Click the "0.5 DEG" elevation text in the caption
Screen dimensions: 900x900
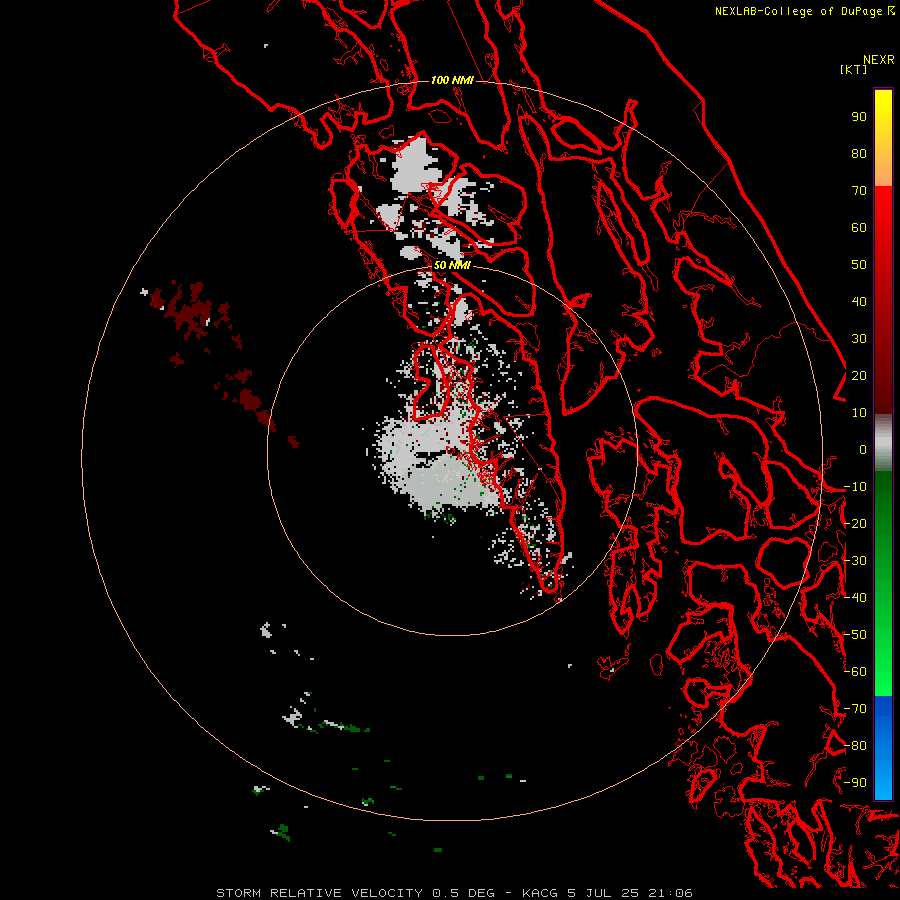tap(463, 893)
